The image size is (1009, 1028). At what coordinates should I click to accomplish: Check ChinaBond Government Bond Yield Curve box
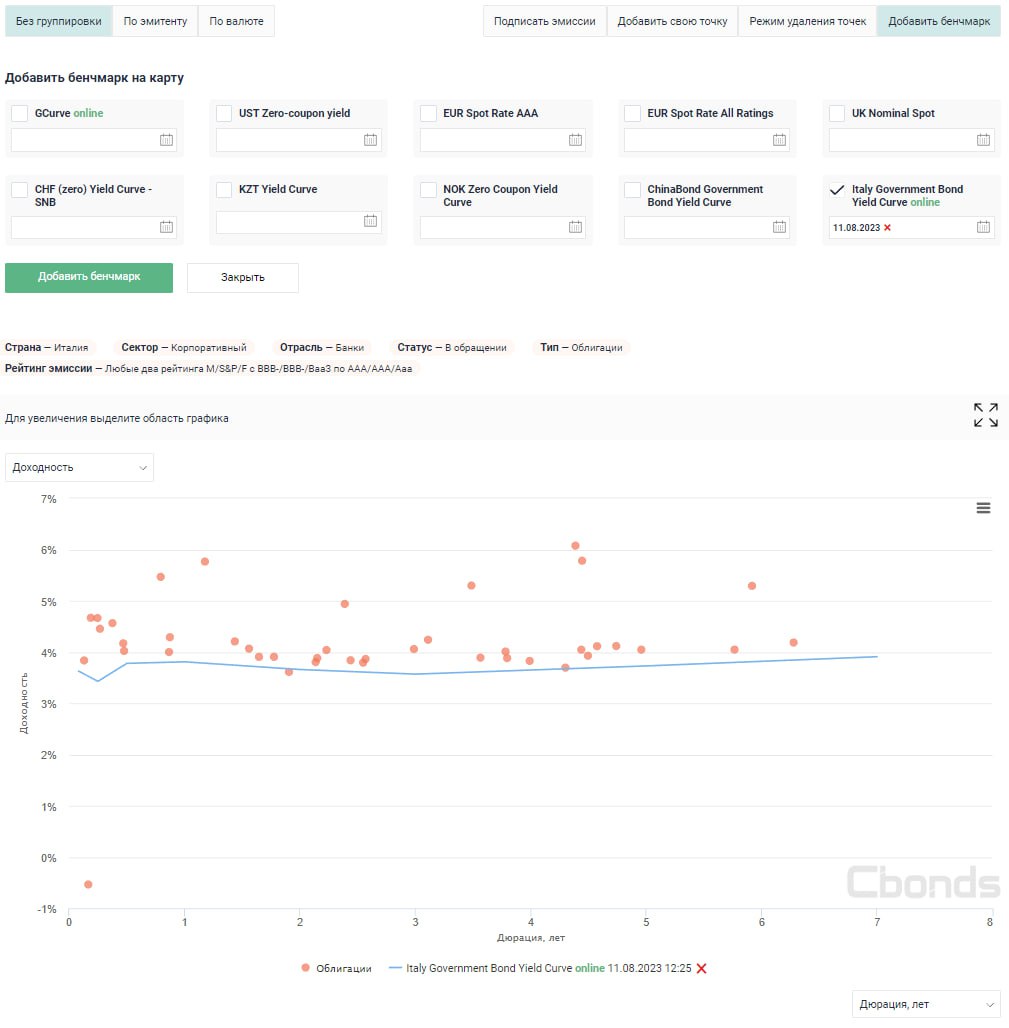point(633,190)
